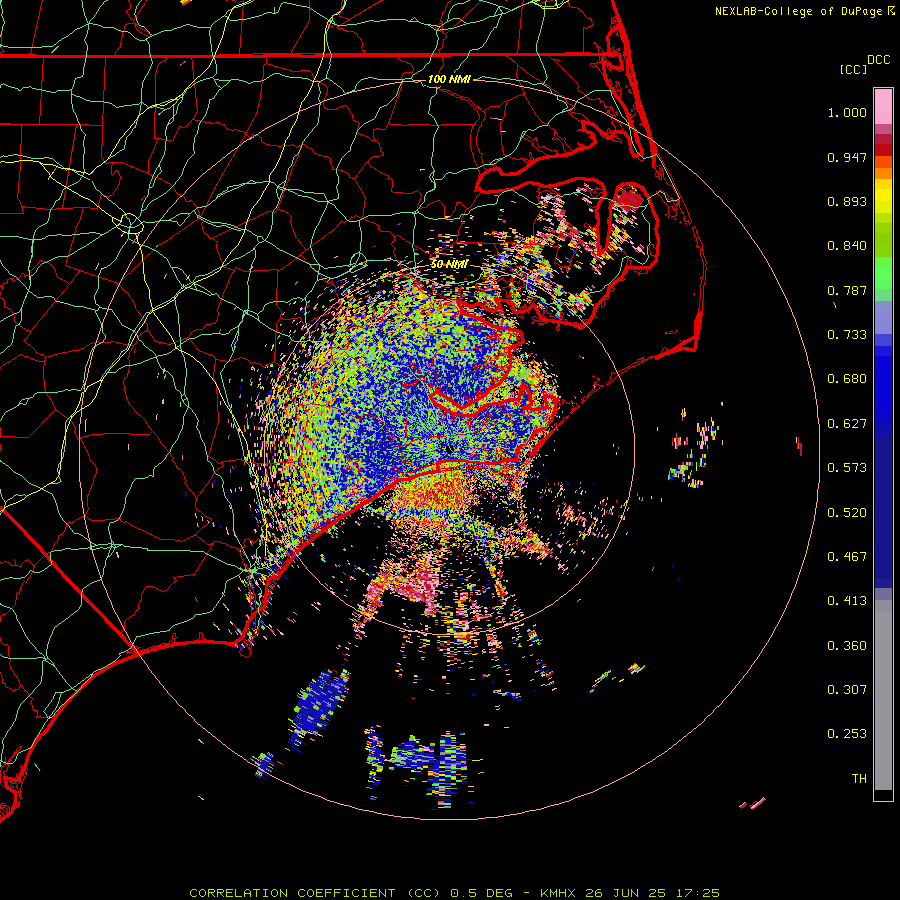Click the 0.307 scale value
Viewport: 900px width, 900px height.
[x=847, y=690]
